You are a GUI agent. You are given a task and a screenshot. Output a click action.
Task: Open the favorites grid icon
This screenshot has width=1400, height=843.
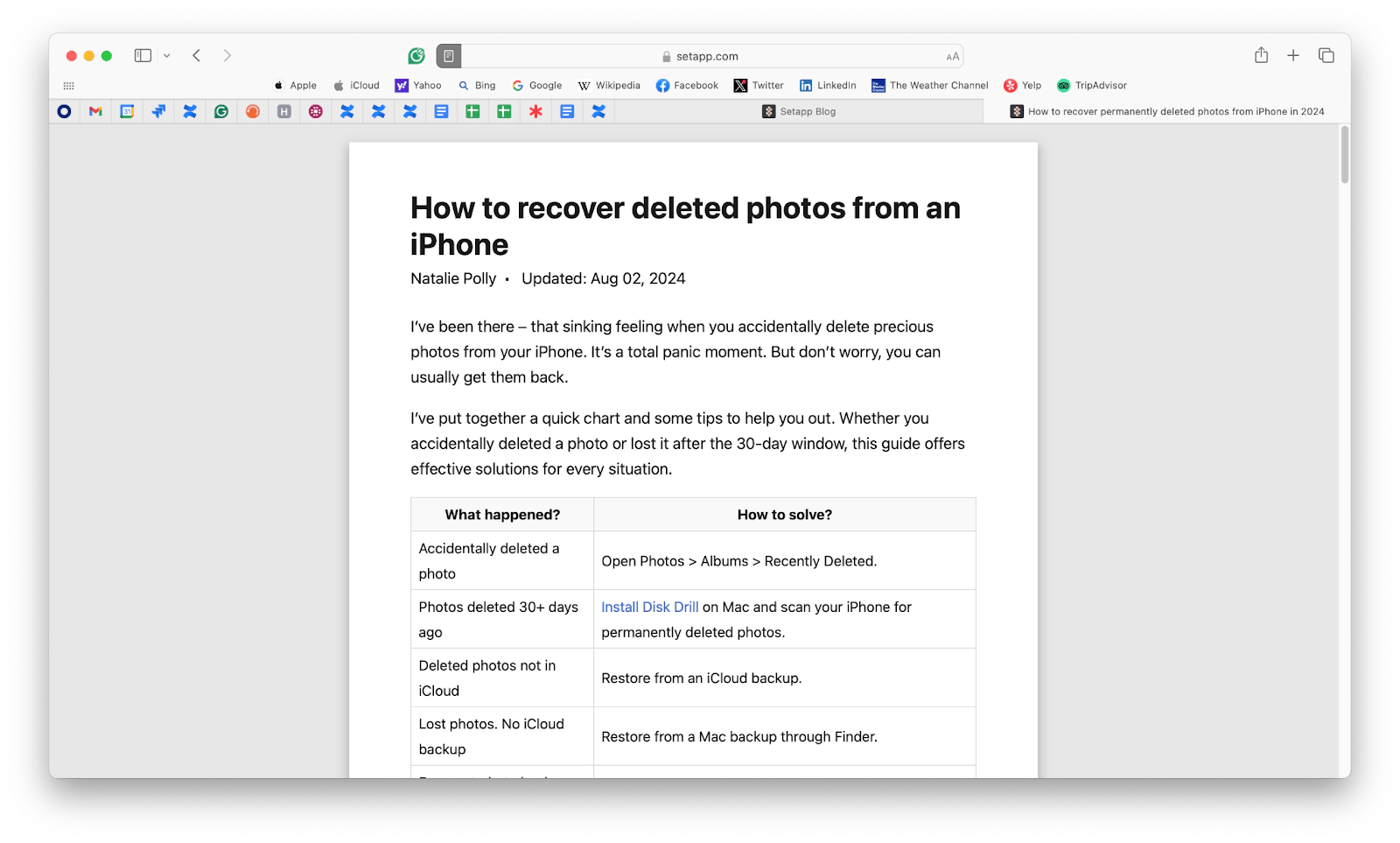pyautogui.click(x=69, y=86)
